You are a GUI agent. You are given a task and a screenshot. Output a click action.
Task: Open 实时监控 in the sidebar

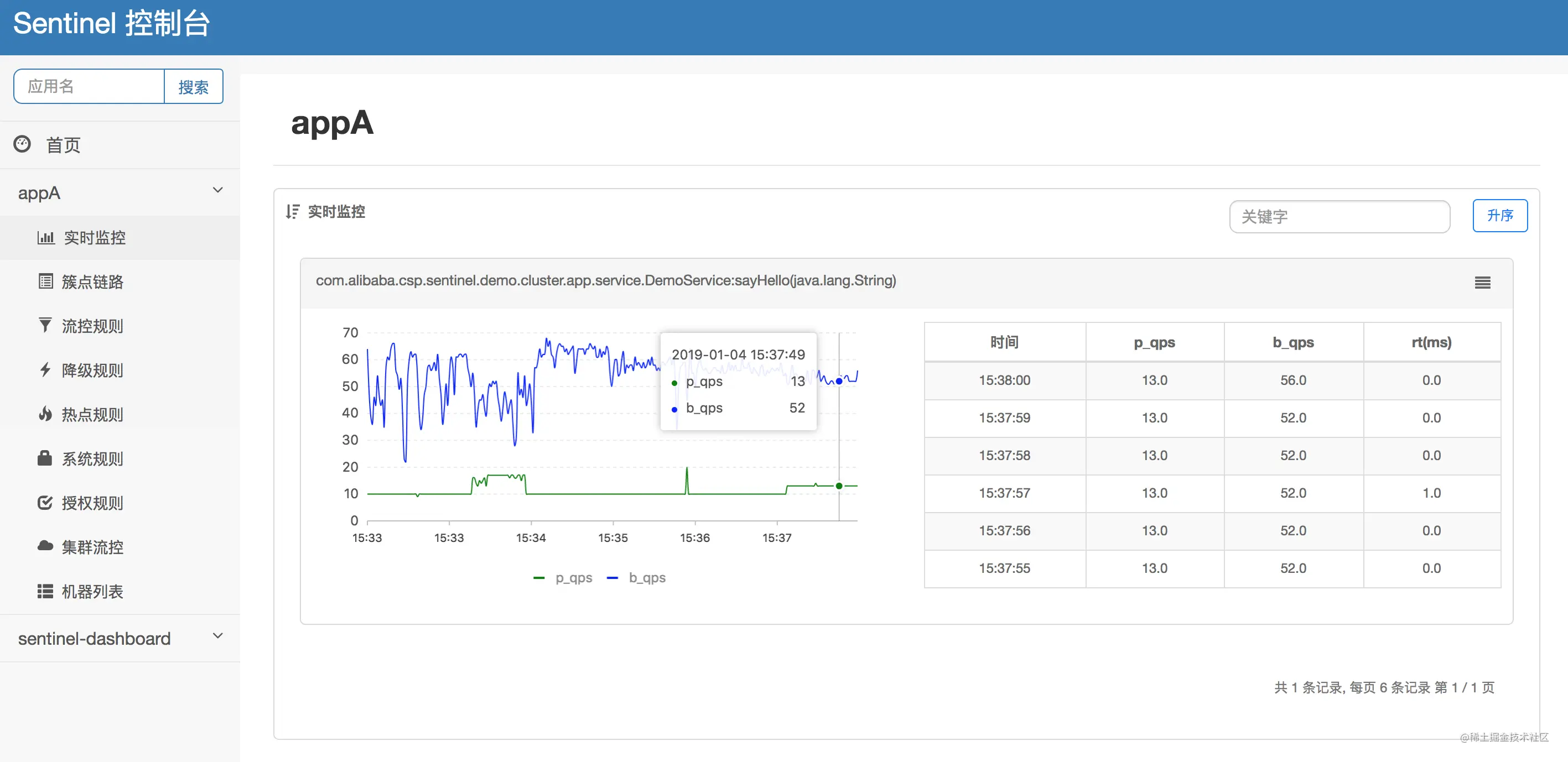(120, 238)
